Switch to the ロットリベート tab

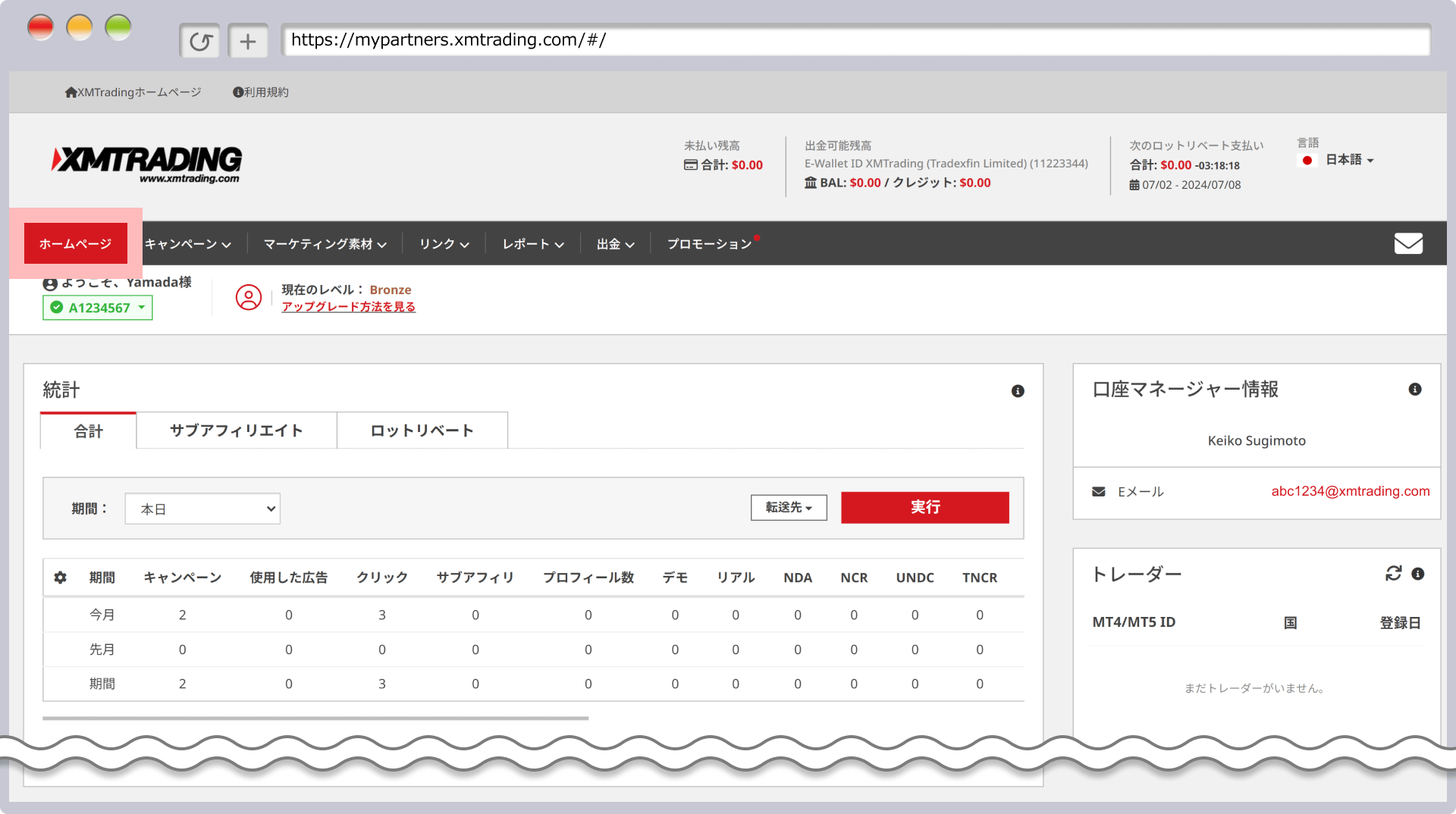pyautogui.click(x=422, y=430)
